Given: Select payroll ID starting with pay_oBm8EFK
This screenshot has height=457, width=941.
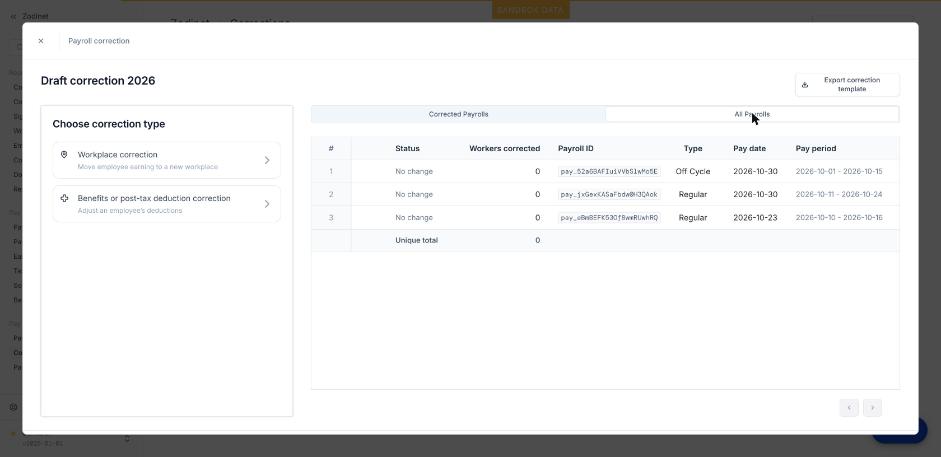Looking at the screenshot, I should (x=609, y=218).
